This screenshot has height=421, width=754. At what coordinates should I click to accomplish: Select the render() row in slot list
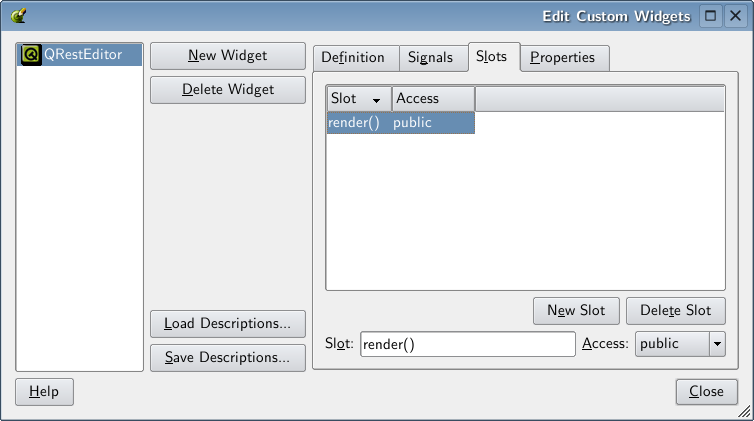pyautogui.click(x=401, y=123)
